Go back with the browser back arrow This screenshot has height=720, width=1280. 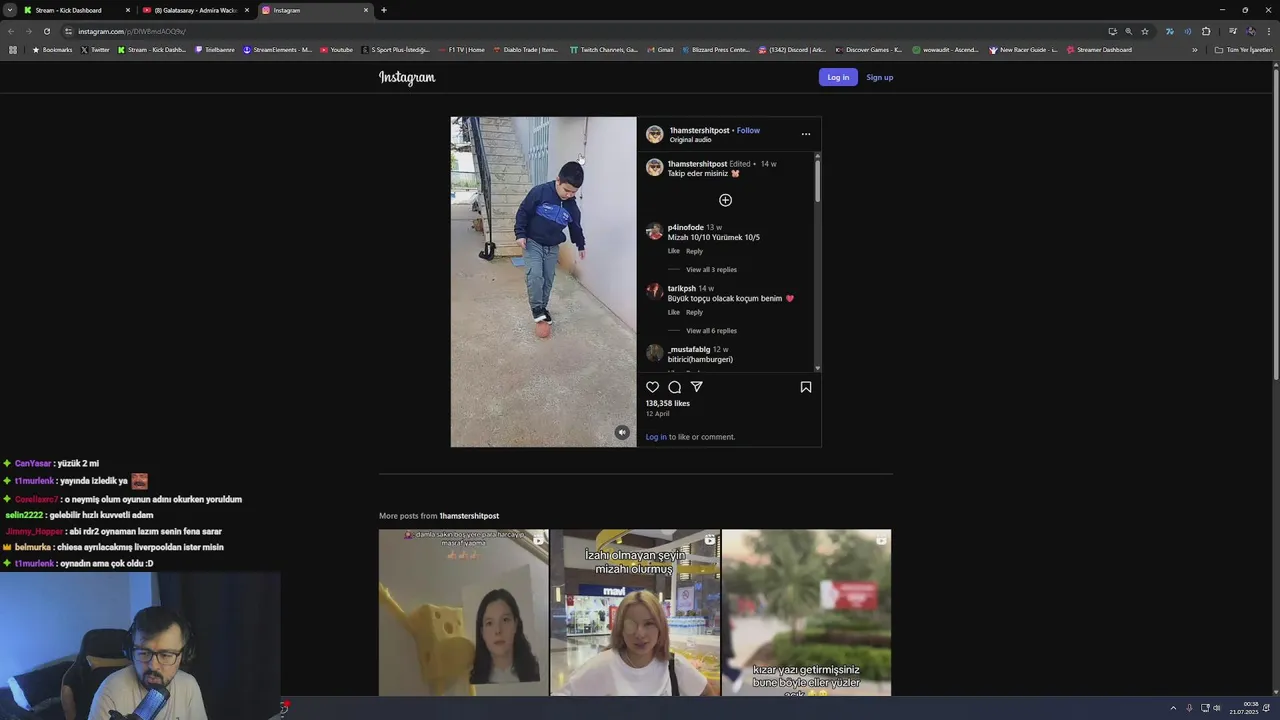coord(11,31)
